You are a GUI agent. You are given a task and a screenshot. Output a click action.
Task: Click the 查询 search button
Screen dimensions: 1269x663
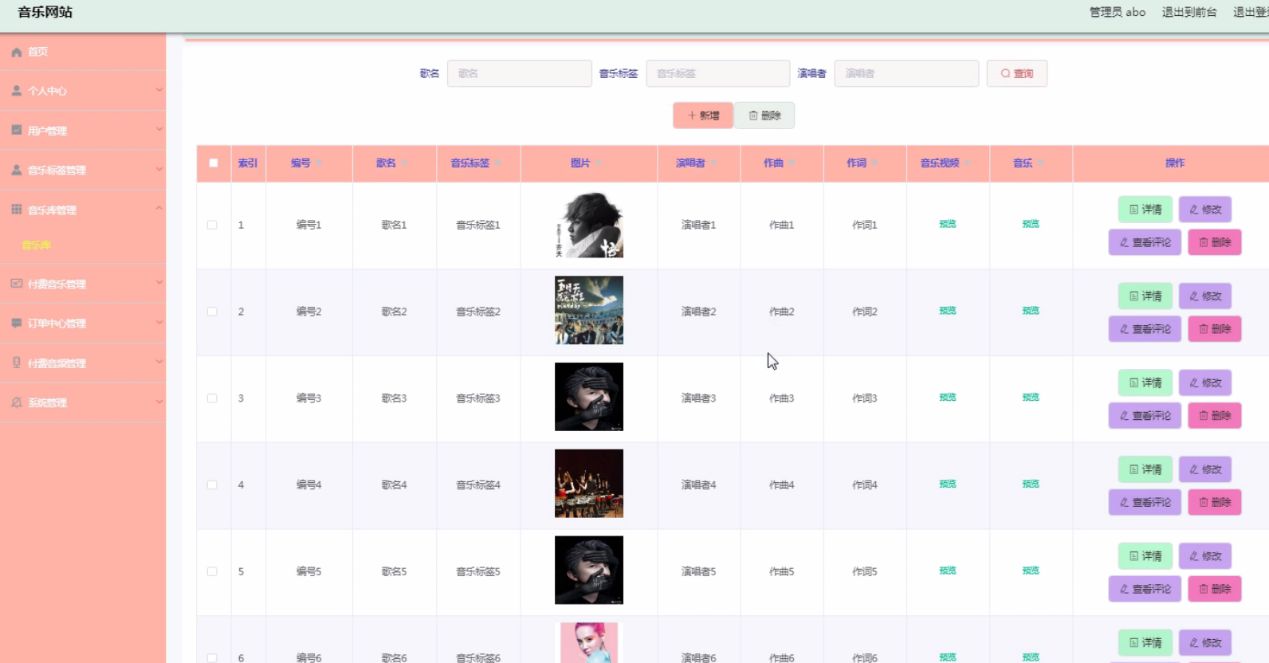1017,74
